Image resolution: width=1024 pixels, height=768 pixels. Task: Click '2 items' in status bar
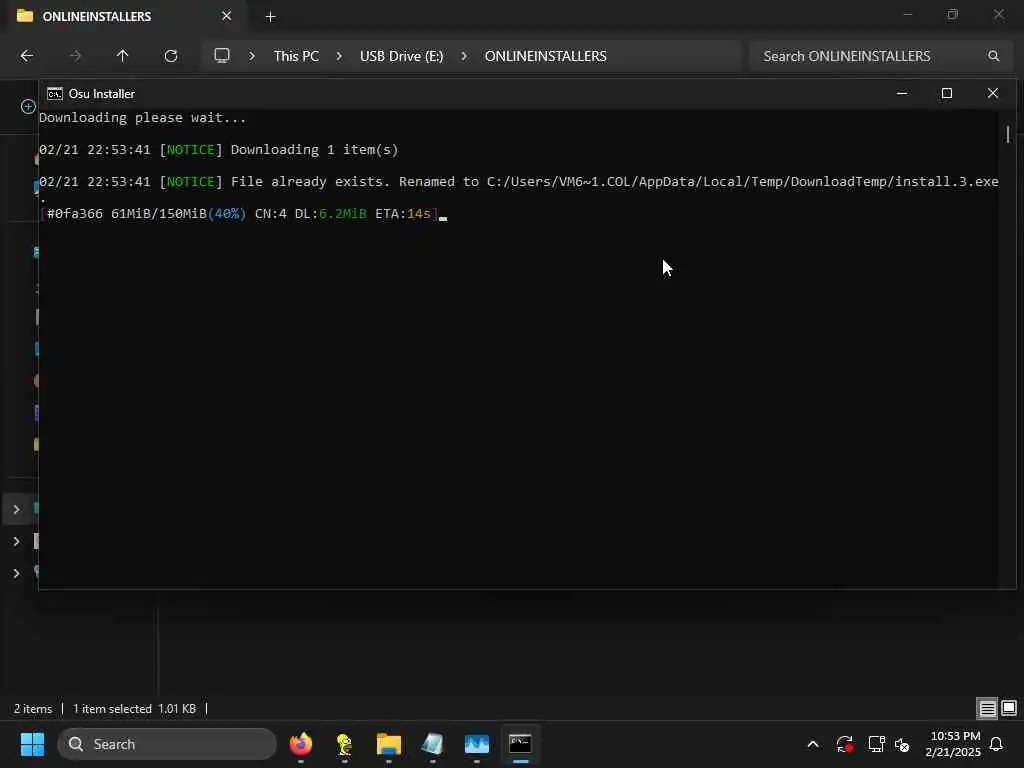[x=33, y=709]
